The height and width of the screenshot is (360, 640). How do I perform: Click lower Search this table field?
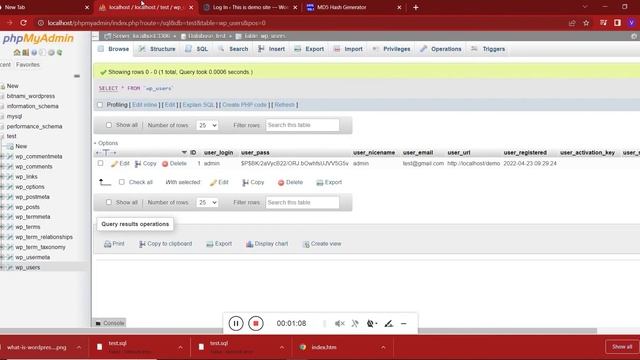click(x=302, y=202)
